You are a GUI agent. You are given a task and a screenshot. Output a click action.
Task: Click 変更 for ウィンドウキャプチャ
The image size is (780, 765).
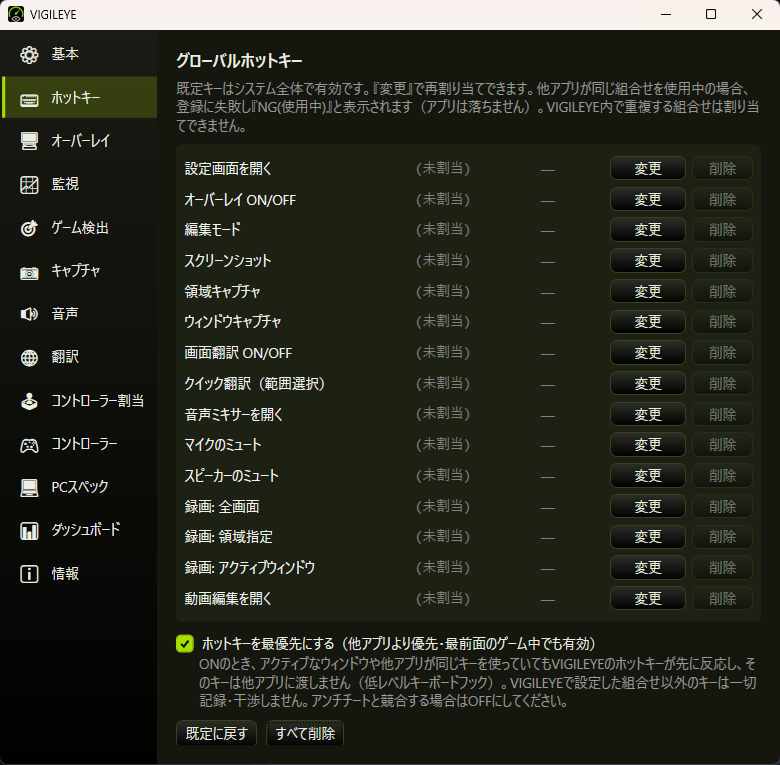[648, 322]
